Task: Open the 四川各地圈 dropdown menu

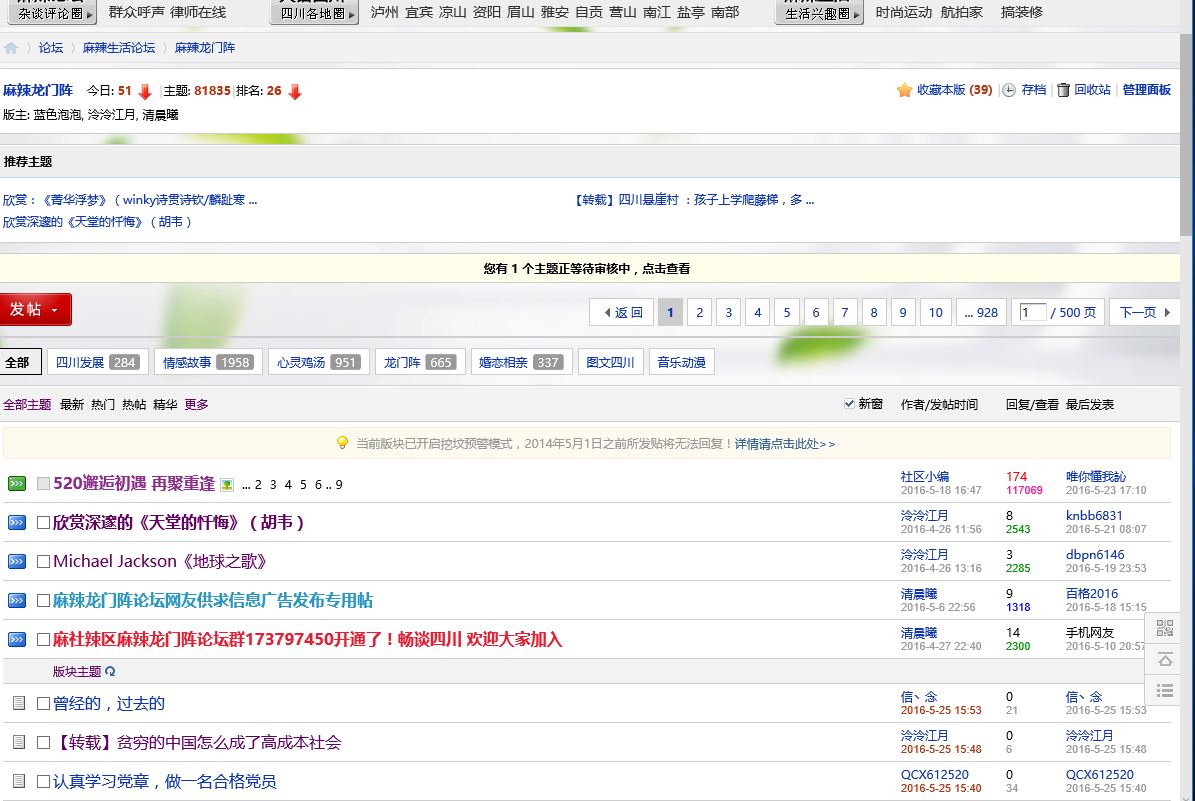Action: (x=314, y=13)
